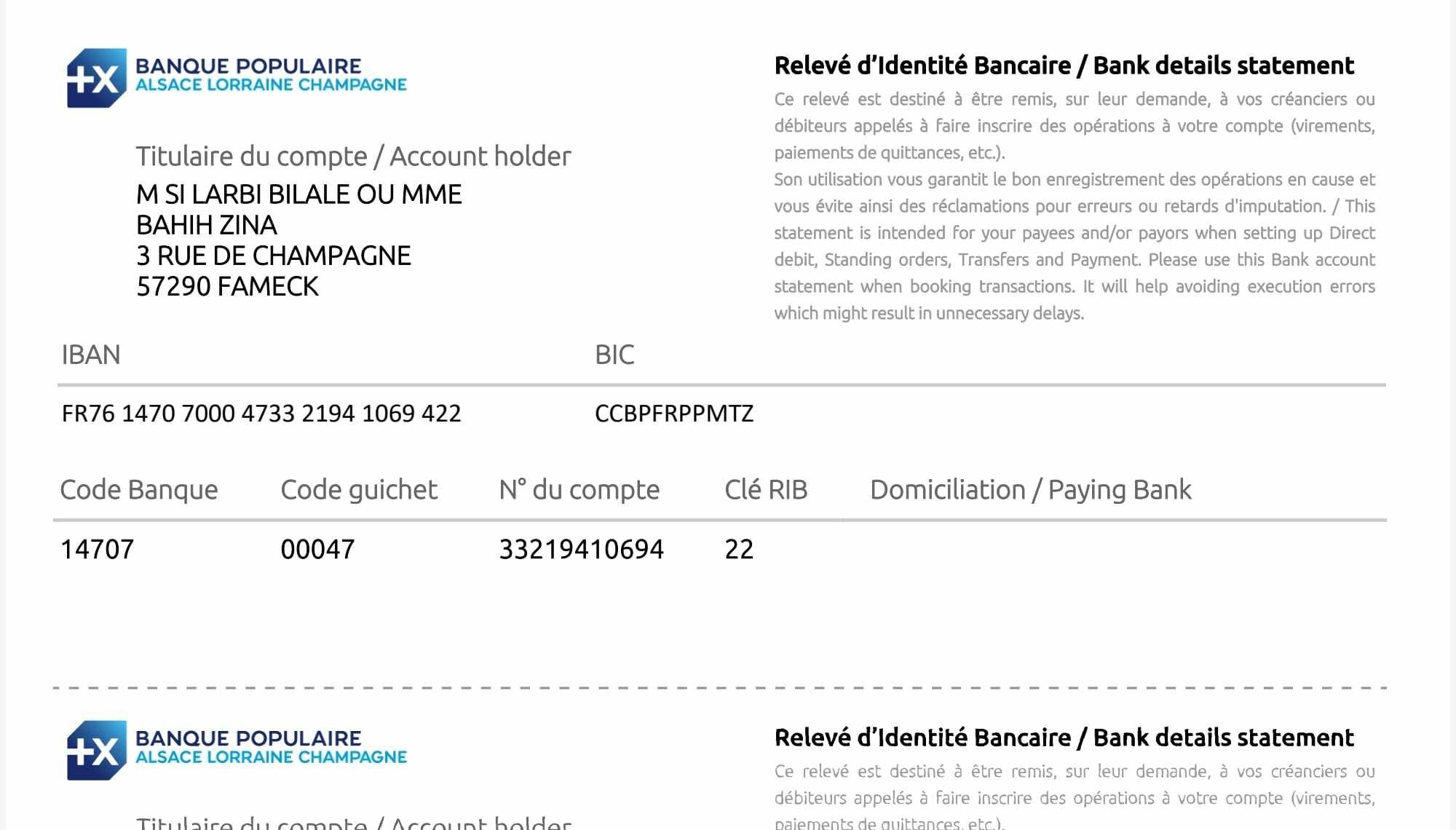Click the Code guichet value 00047
This screenshot has width=1456, height=830.
[x=317, y=549]
